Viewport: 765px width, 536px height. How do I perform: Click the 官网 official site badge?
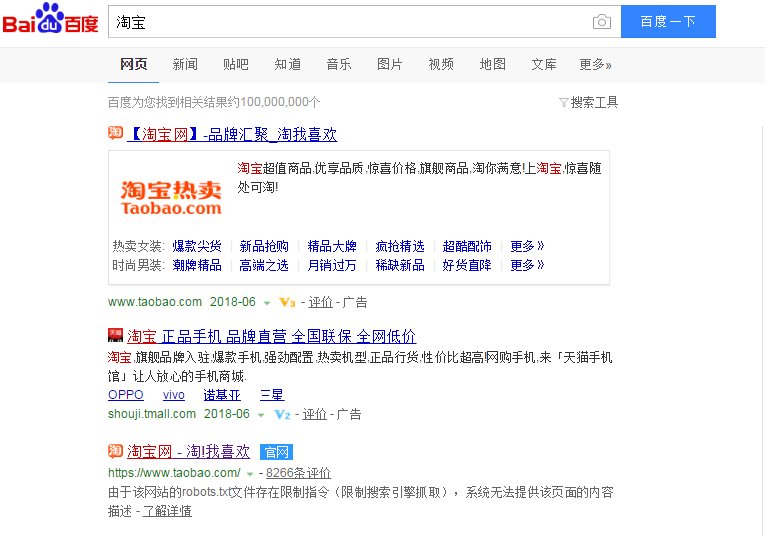(276, 452)
